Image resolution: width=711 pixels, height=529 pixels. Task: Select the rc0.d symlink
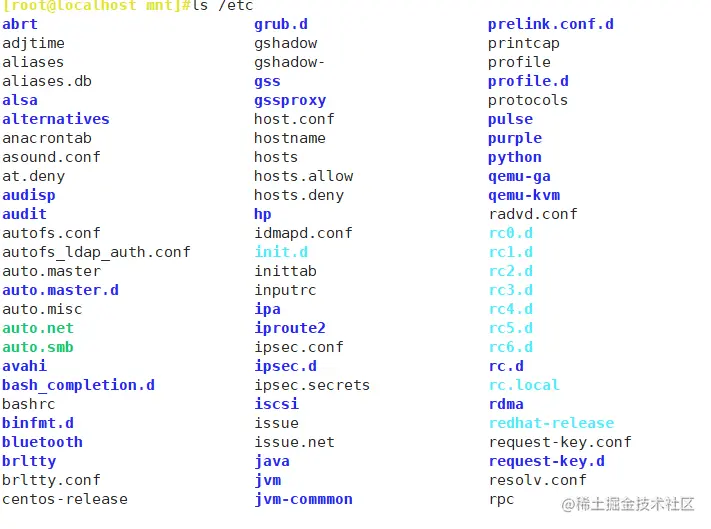(511, 233)
